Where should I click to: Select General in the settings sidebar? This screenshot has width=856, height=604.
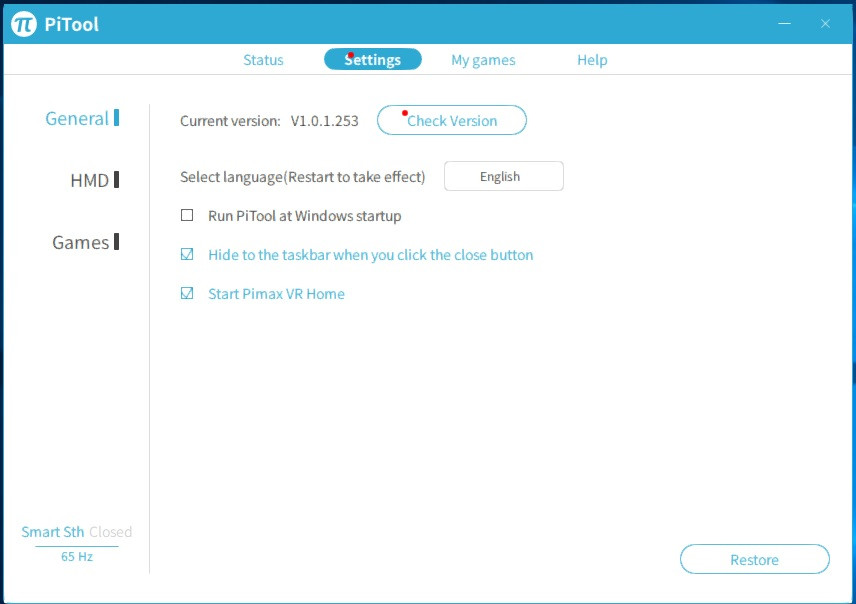coord(82,119)
